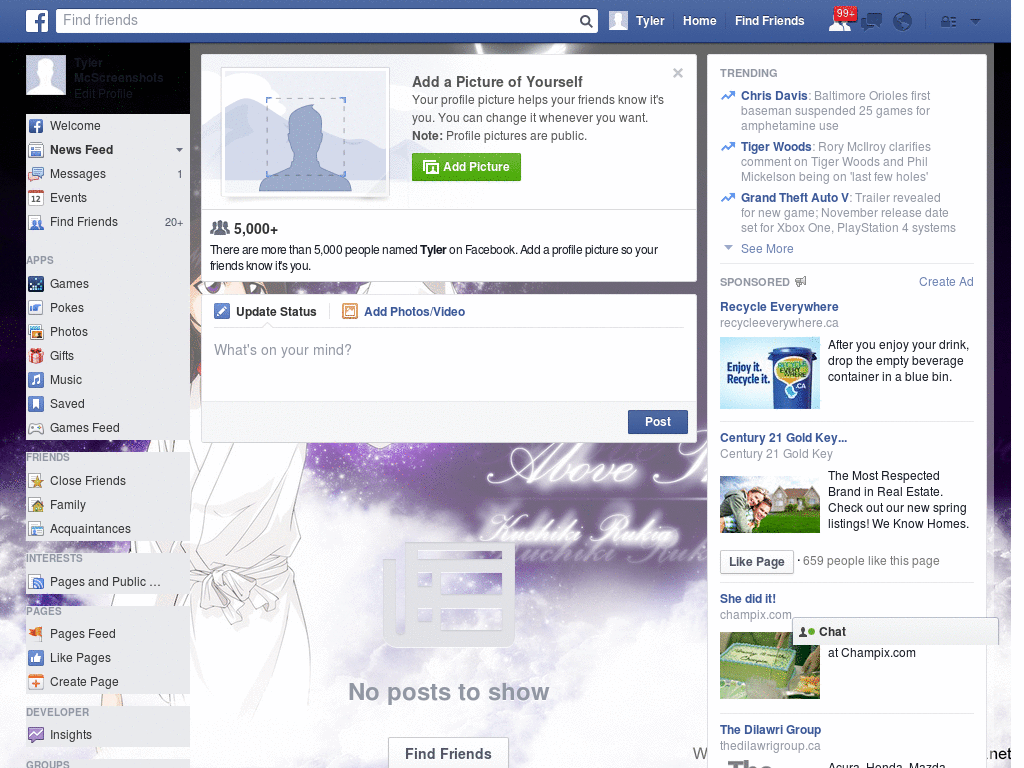This screenshot has height=768, width=1024.
Task: Open account menu dropdown arrow
Action: pos(975,22)
